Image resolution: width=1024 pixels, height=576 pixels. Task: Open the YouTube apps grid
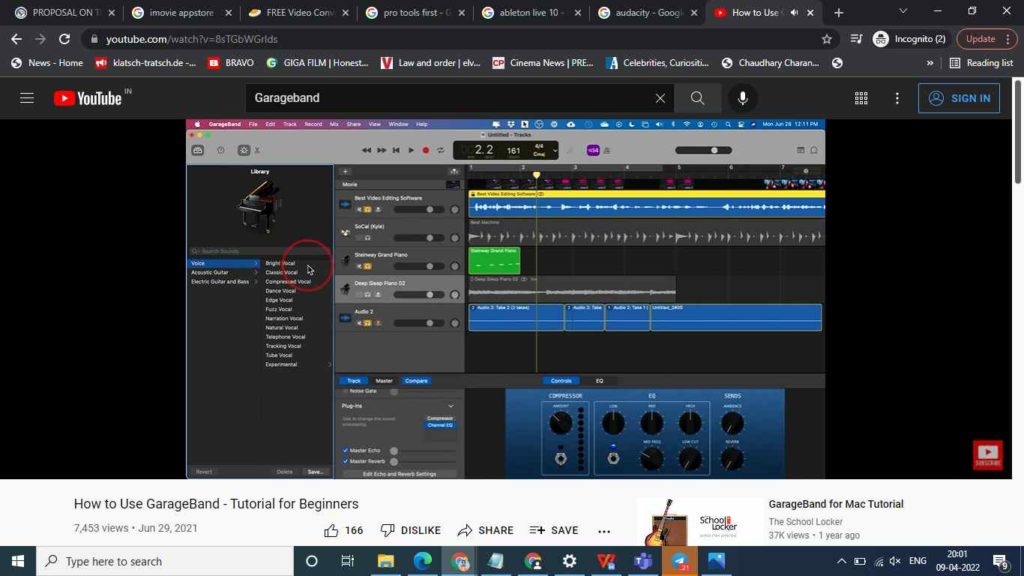click(x=861, y=98)
